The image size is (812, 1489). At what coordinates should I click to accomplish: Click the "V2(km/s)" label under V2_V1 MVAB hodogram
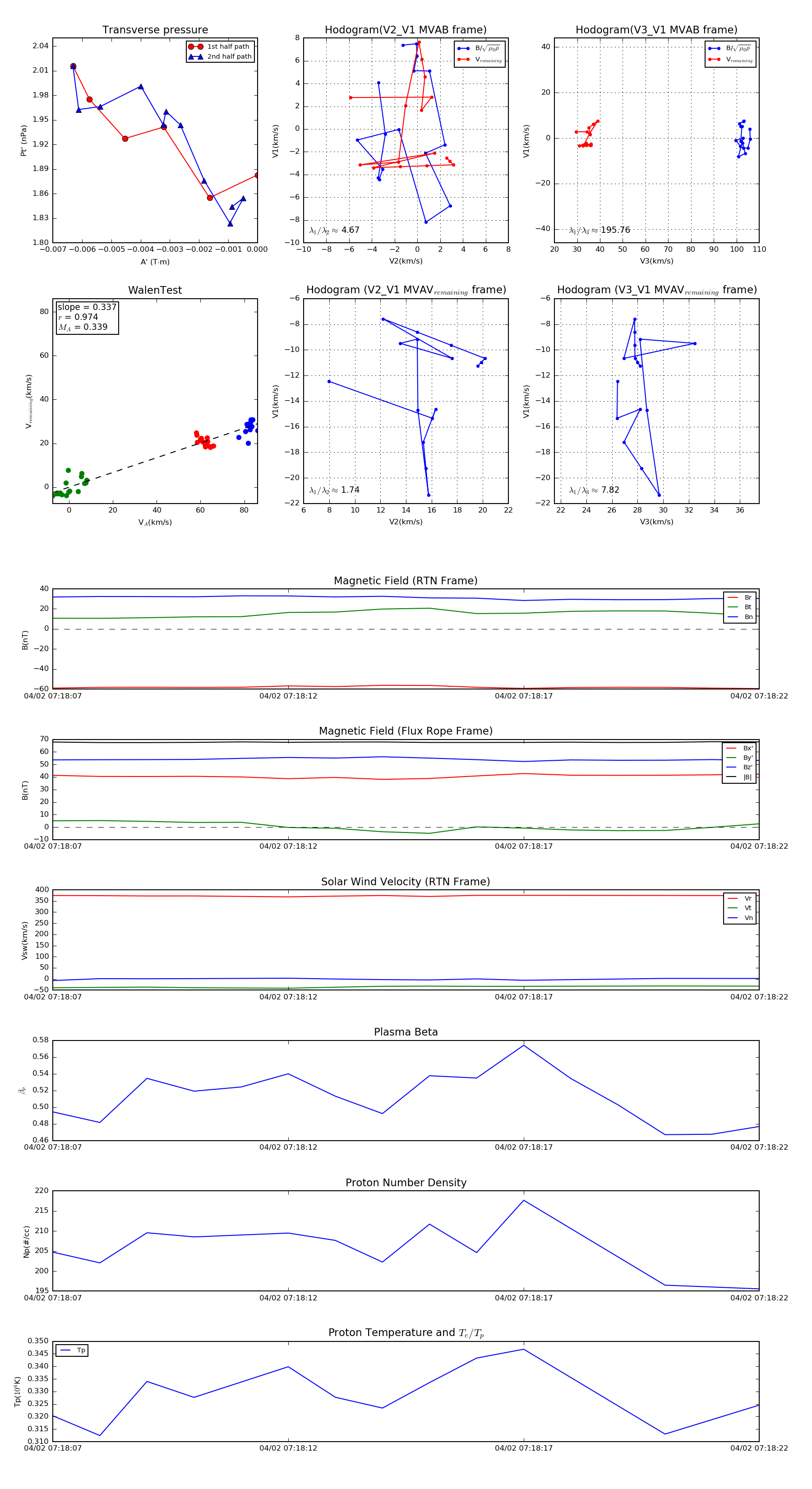click(x=406, y=261)
